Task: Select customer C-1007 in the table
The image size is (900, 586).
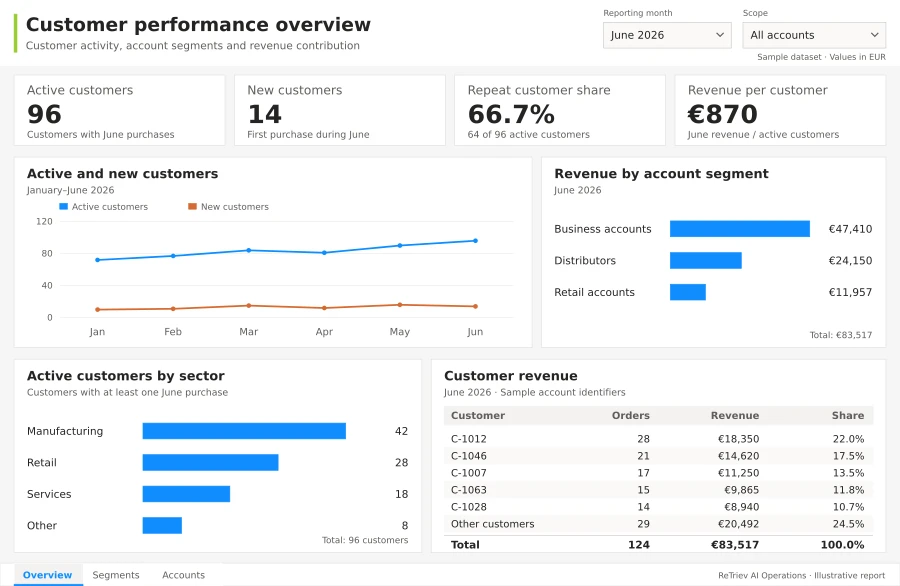Action: coord(468,473)
